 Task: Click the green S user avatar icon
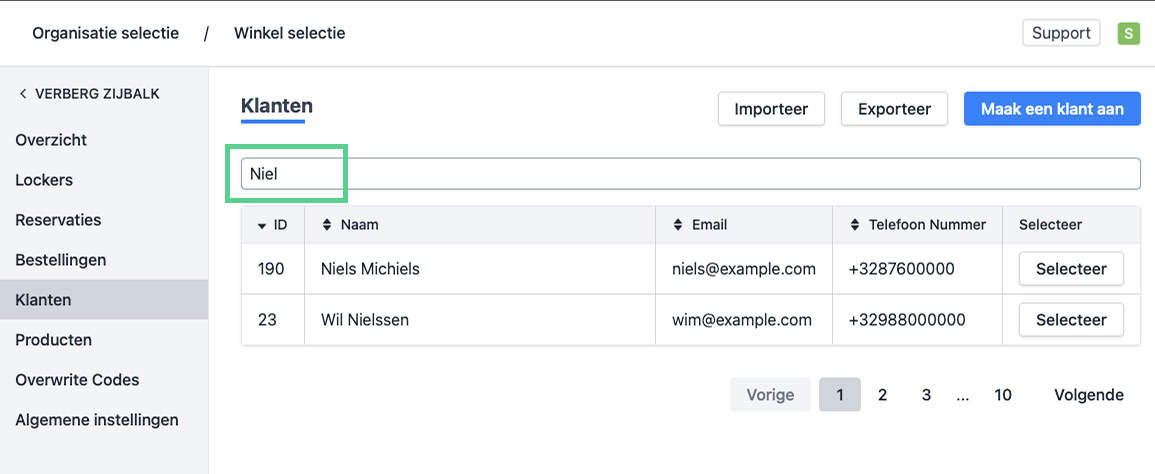pyautogui.click(x=1128, y=33)
